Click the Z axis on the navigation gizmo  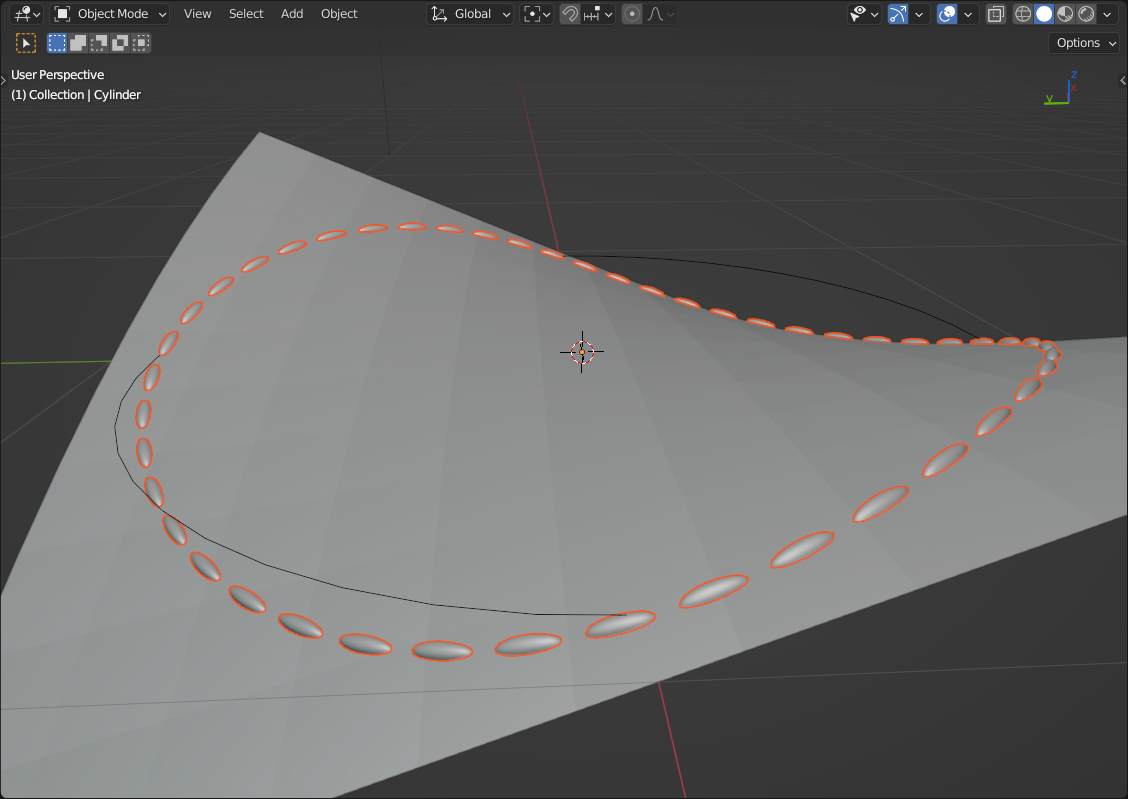(x=1074, y=74)
